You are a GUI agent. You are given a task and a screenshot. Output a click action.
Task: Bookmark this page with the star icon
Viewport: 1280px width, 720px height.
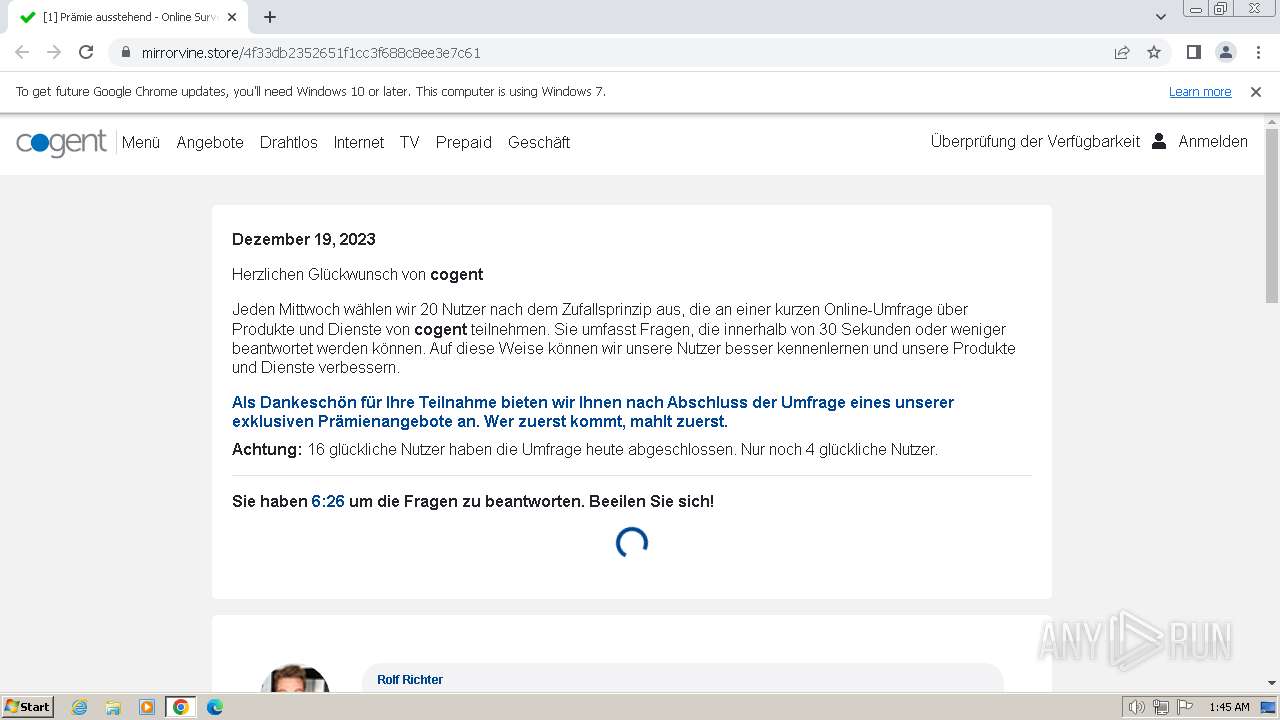(x=1154, y=52)
